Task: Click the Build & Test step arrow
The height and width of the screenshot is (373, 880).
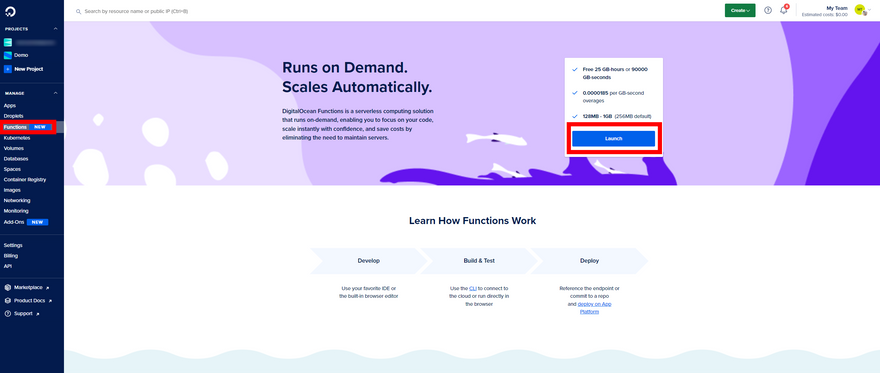Action: [x=479, y=261]
